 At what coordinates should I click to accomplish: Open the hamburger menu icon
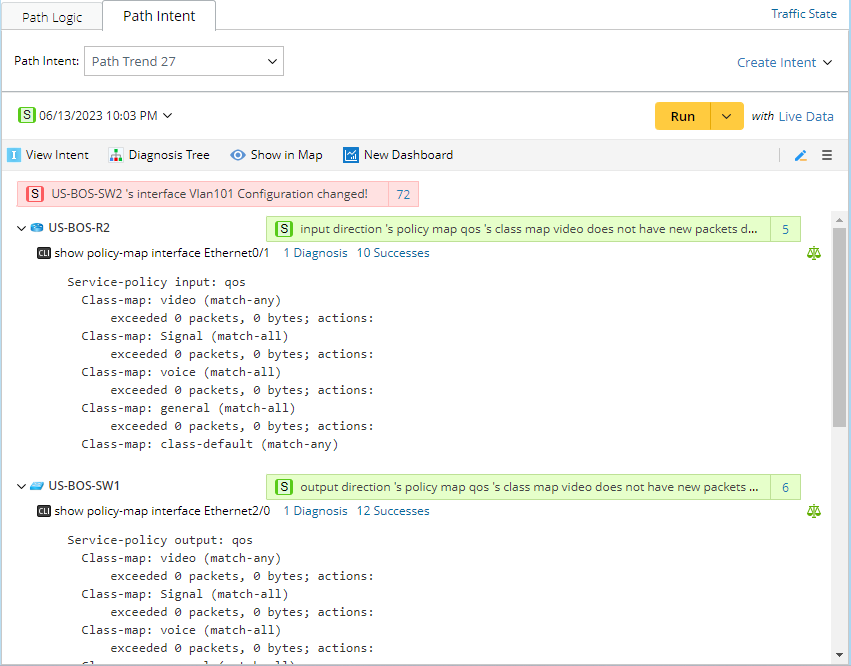point(827,155)
